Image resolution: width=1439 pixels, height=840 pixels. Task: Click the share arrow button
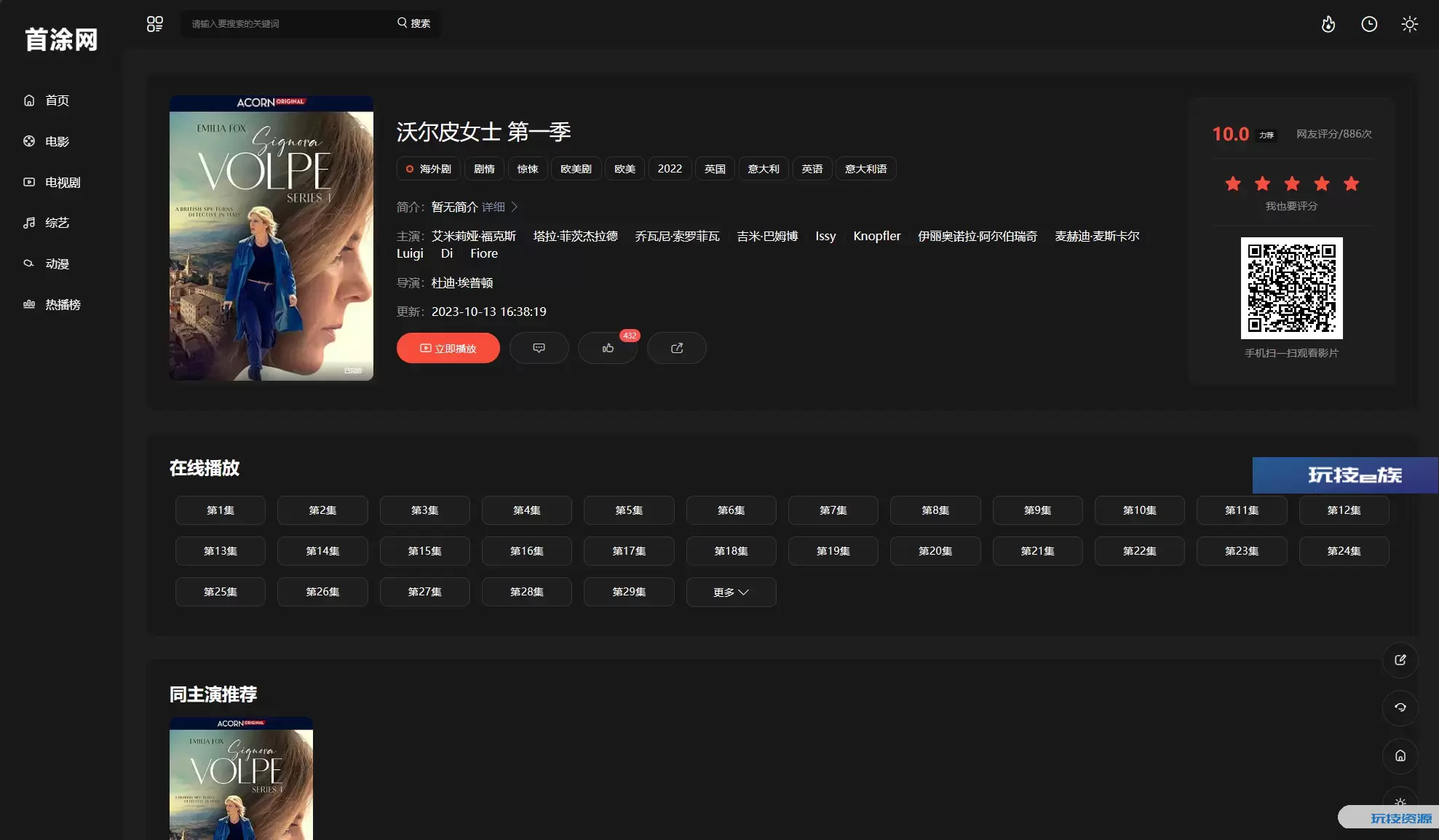click(x=677, y=348)
